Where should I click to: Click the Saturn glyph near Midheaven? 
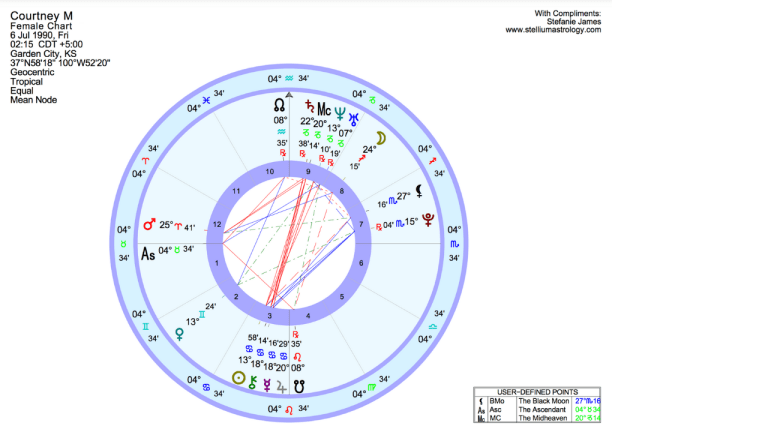point(309,105)
